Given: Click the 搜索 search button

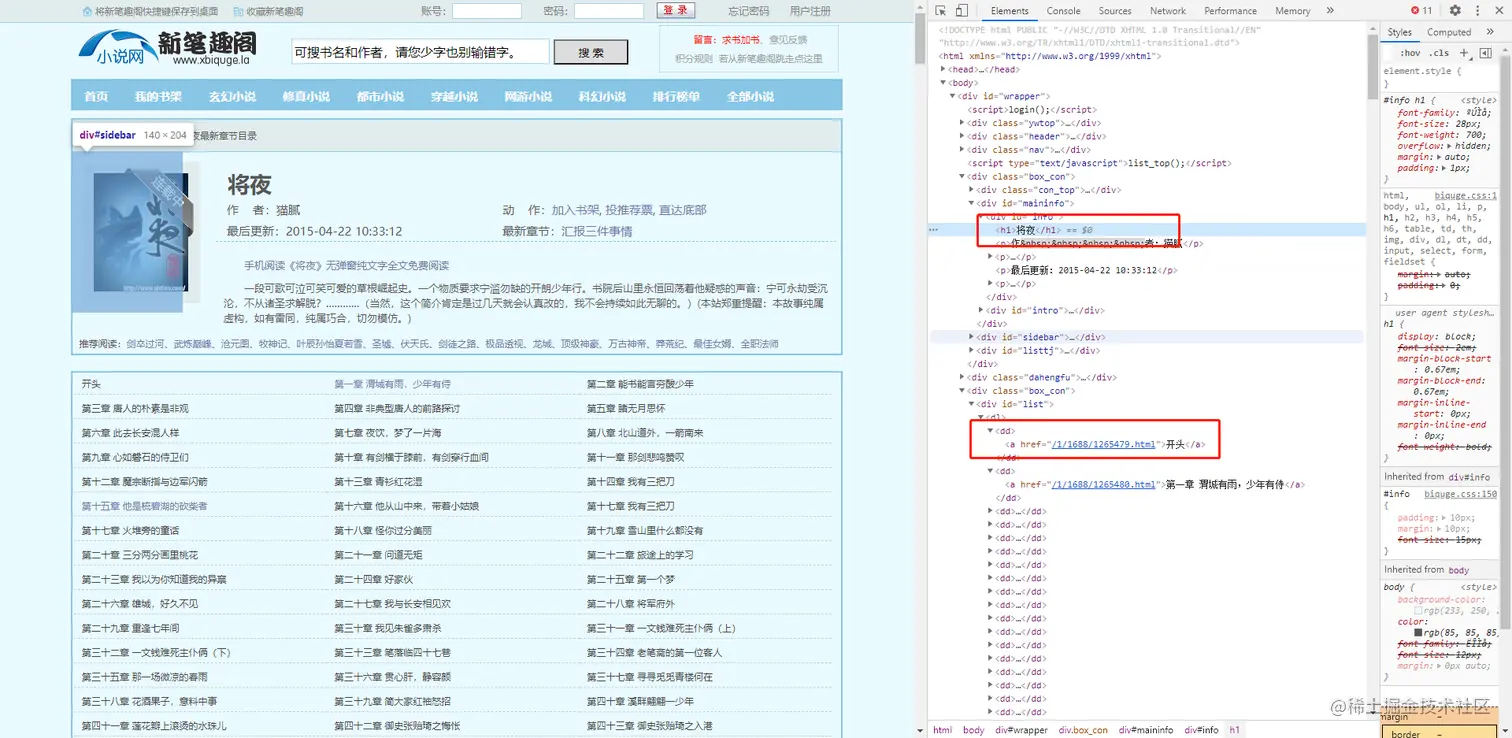Looking at the screenshot, I should [x=591, y=52].
